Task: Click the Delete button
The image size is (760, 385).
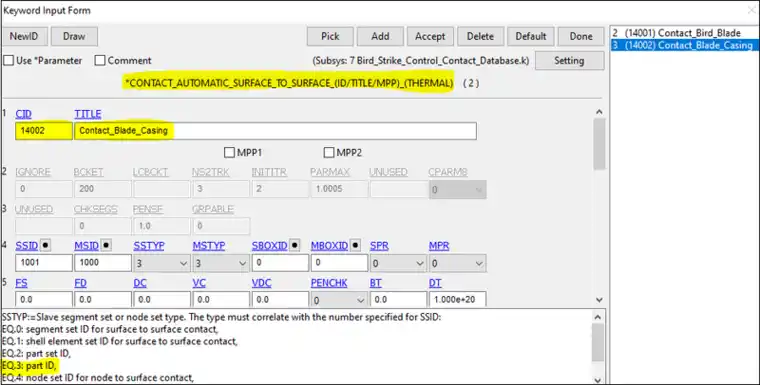Action: (x=480, y=36)
